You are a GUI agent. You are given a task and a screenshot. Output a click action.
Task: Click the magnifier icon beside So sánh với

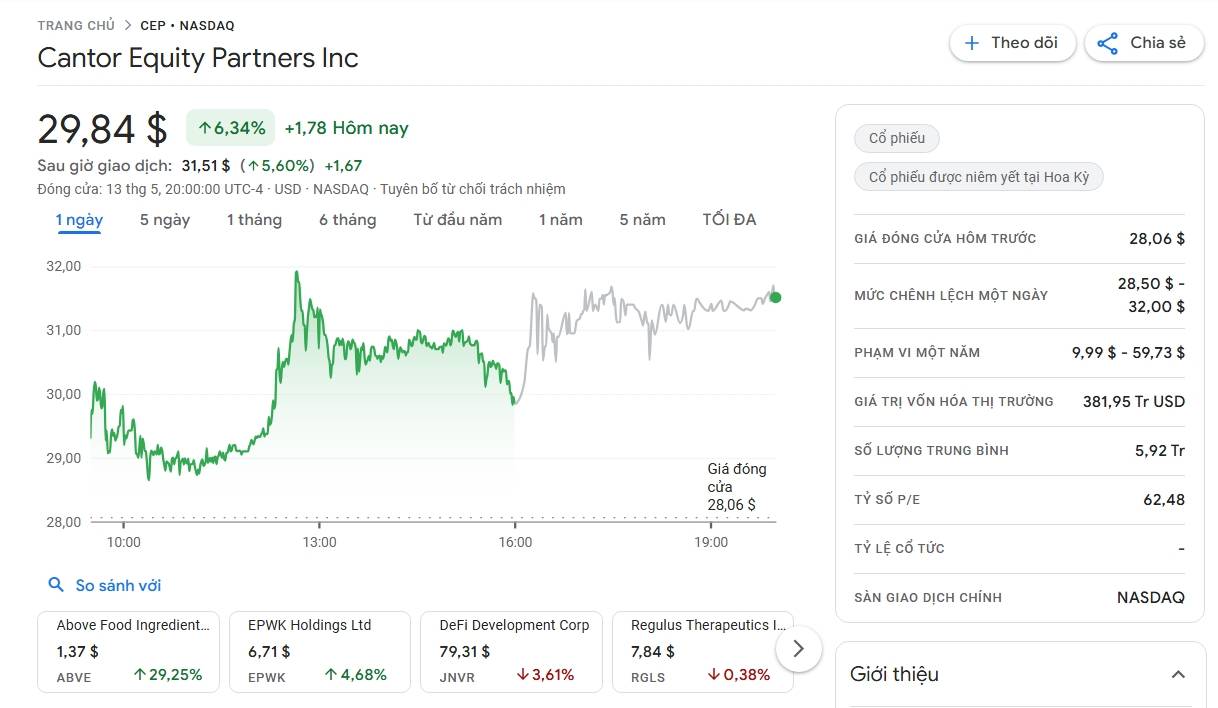click(x=56, y=585)
